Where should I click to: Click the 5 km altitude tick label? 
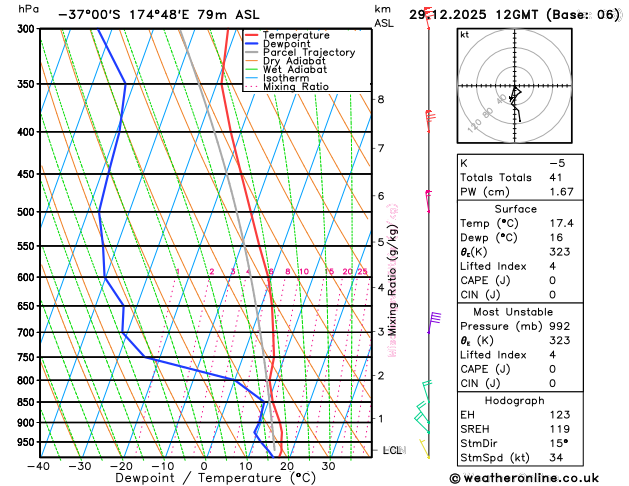click(x=381, y=242)
